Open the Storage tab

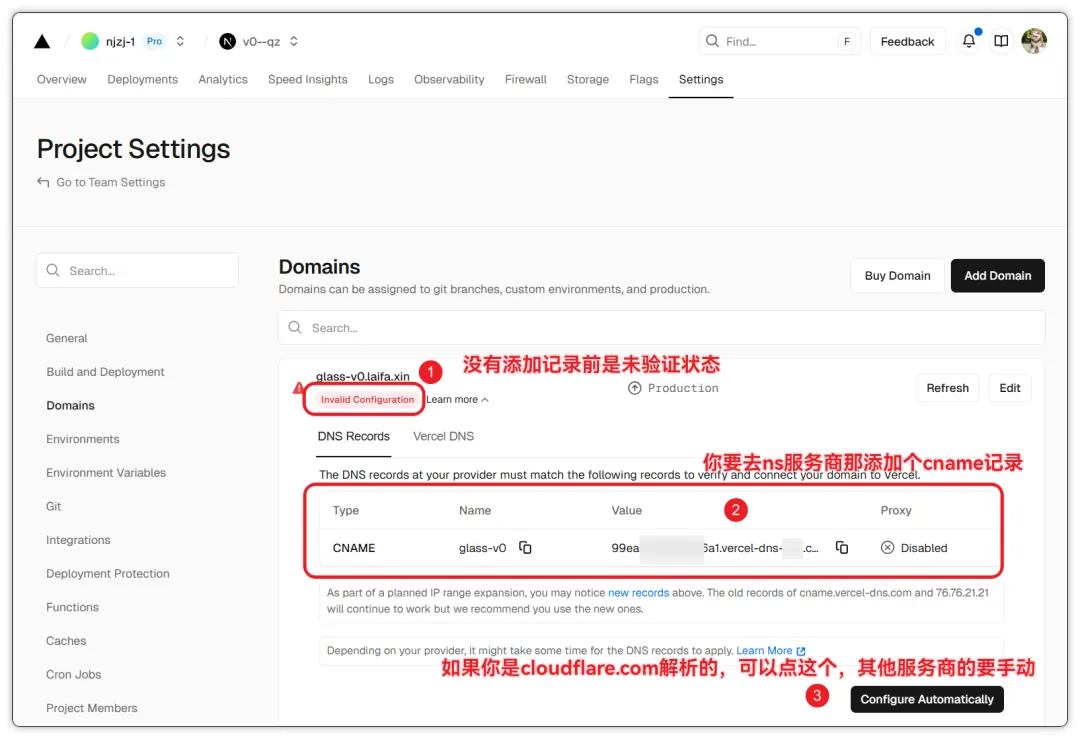tap(588, 79)
